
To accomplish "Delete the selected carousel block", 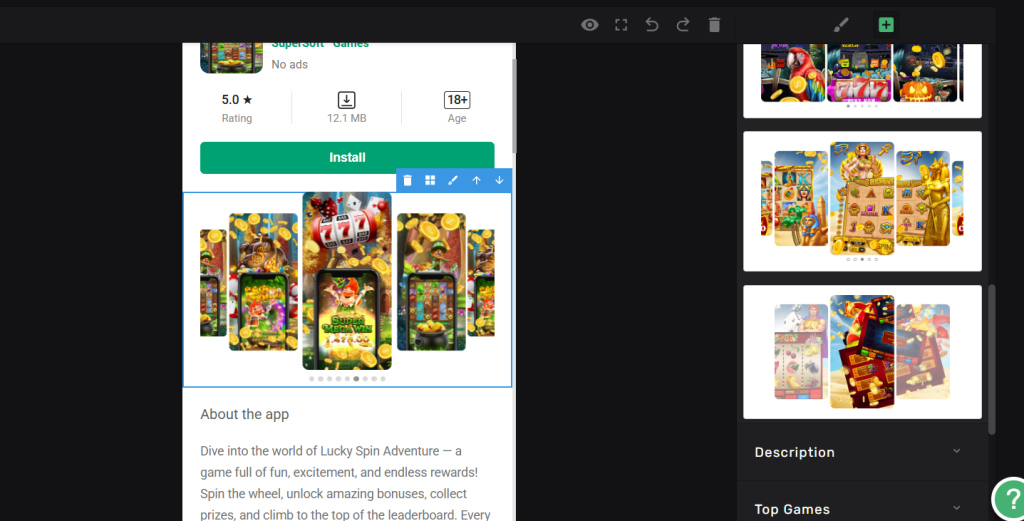I will click(x=408, y=180).
